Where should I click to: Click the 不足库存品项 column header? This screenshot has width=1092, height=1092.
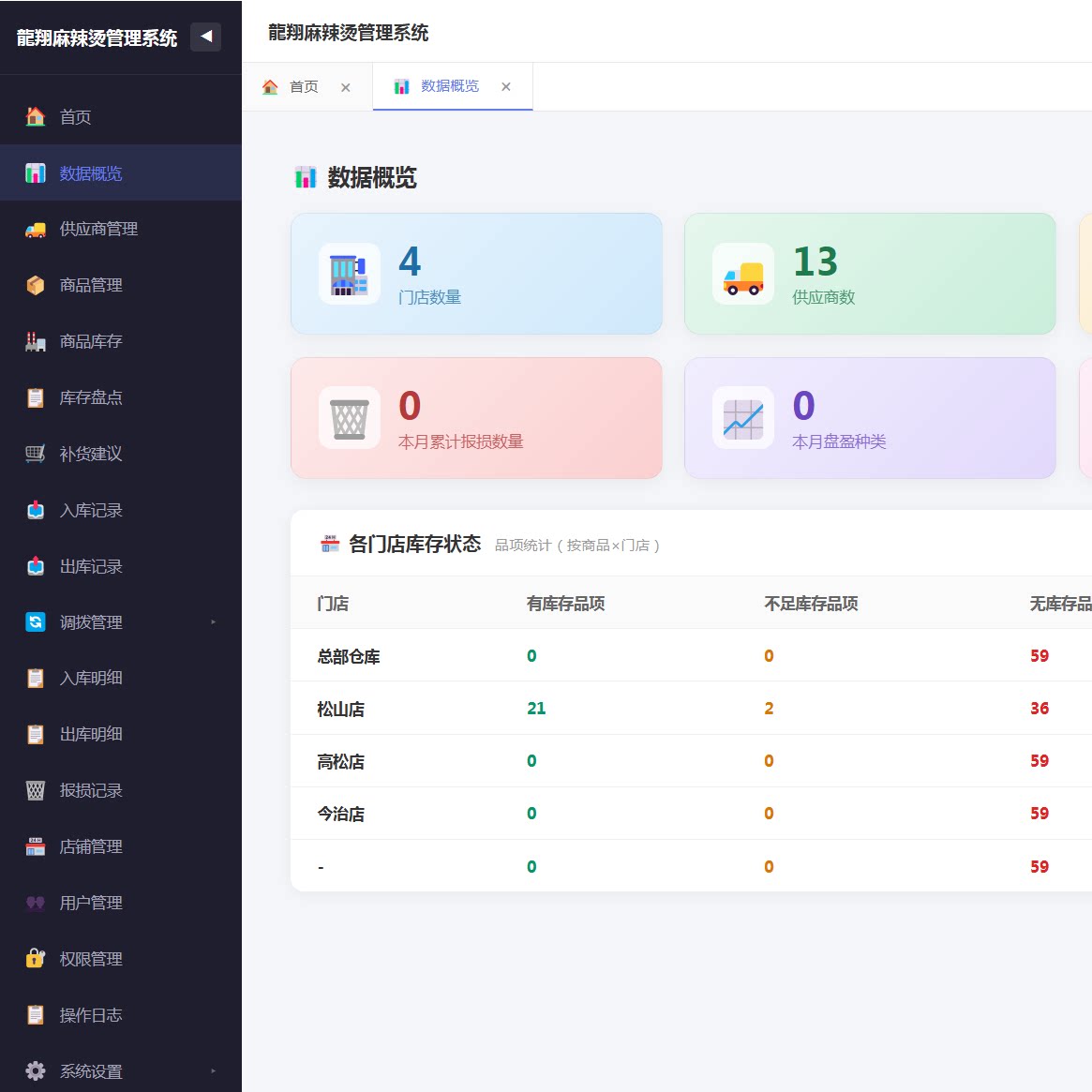(x=811, y=603)
